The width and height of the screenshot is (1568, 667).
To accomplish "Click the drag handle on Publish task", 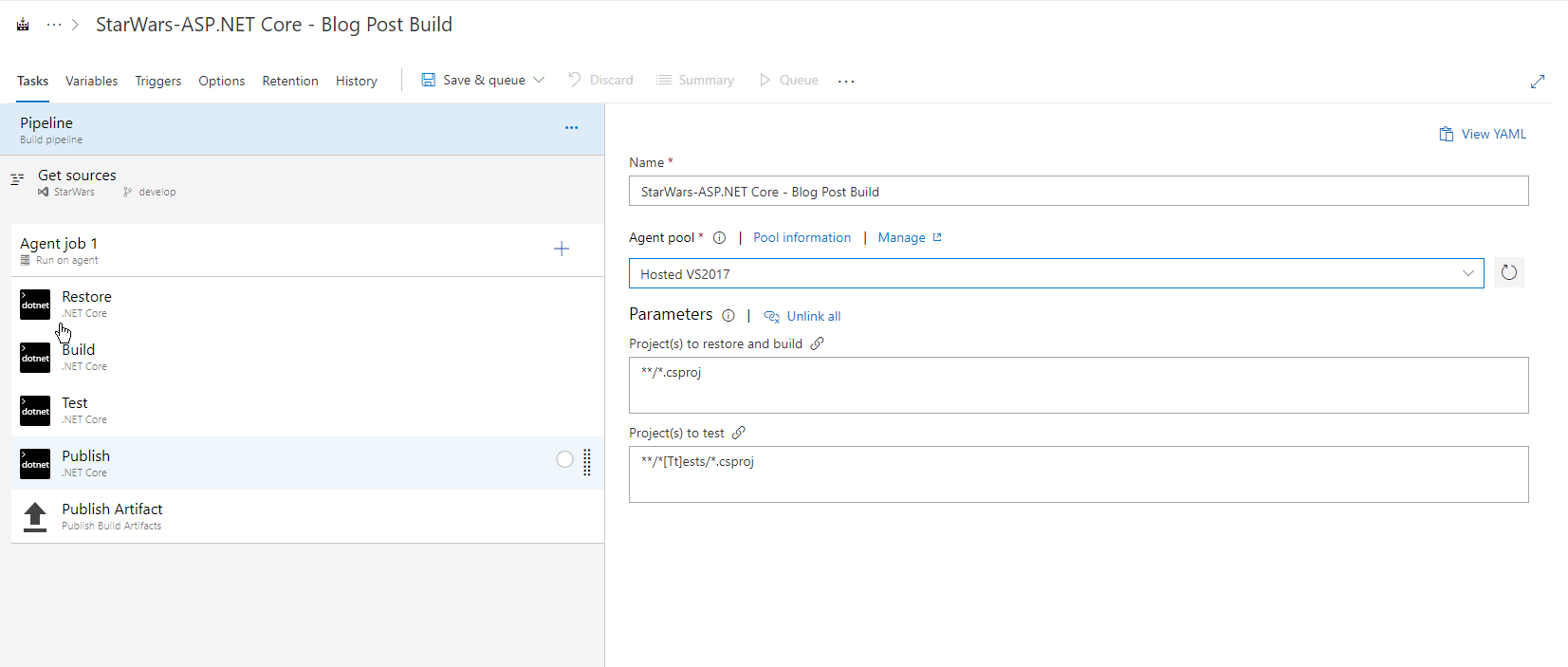I will point(587,462).
